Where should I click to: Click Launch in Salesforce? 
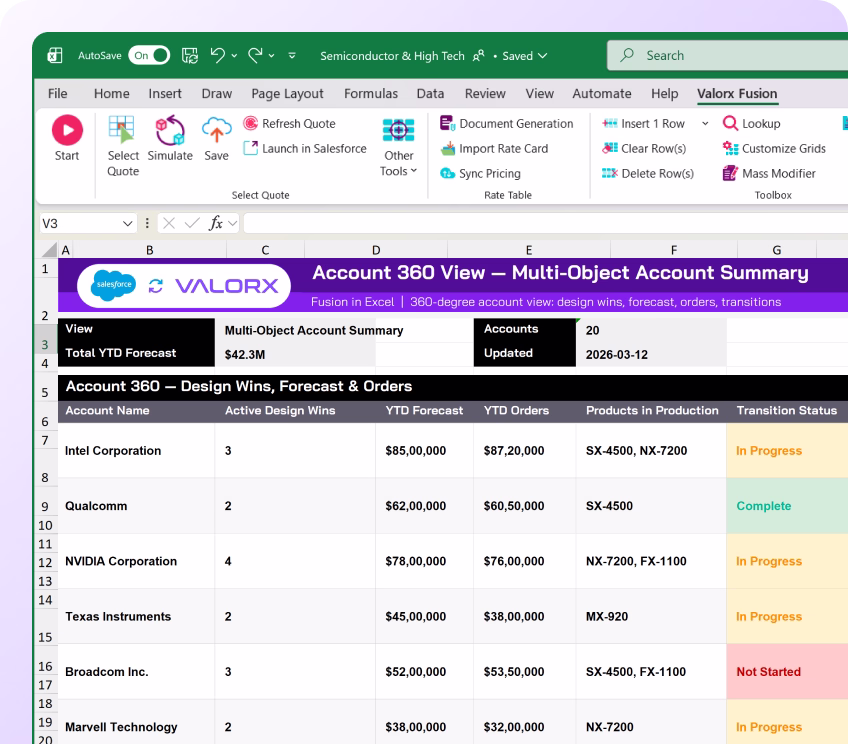305,148
